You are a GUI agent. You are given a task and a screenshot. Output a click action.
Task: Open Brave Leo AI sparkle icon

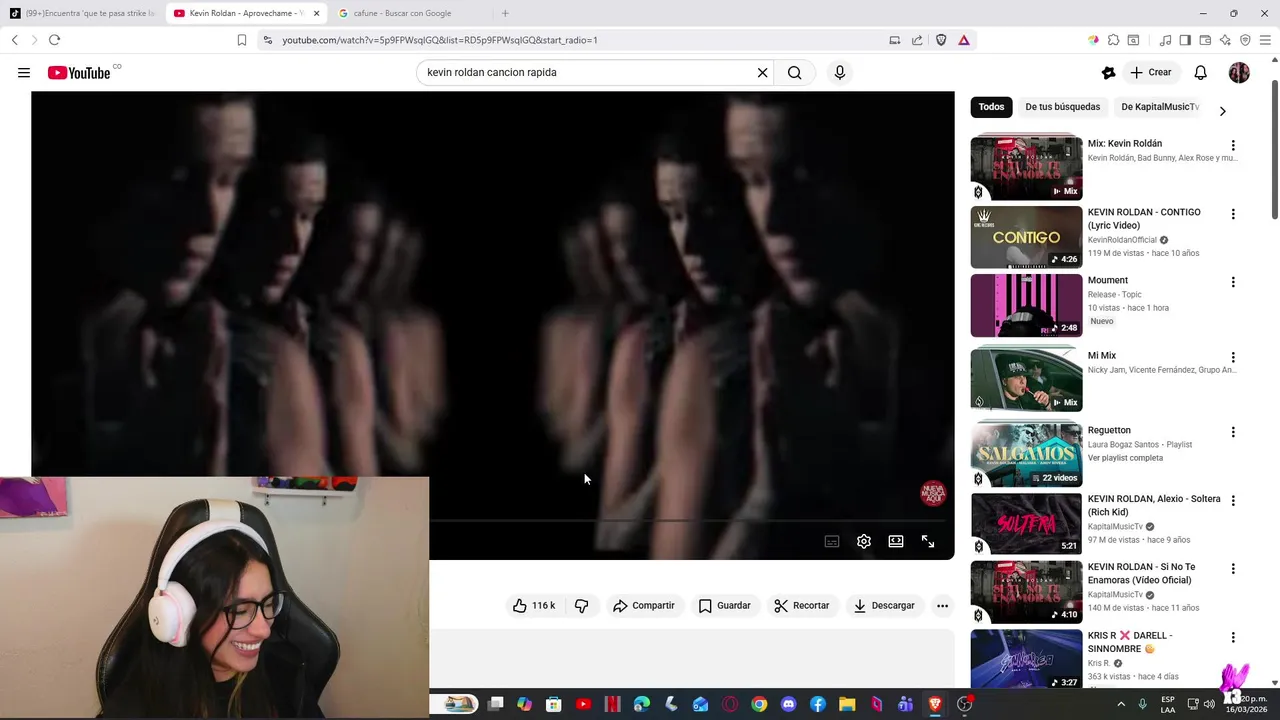coord(1225,40)
